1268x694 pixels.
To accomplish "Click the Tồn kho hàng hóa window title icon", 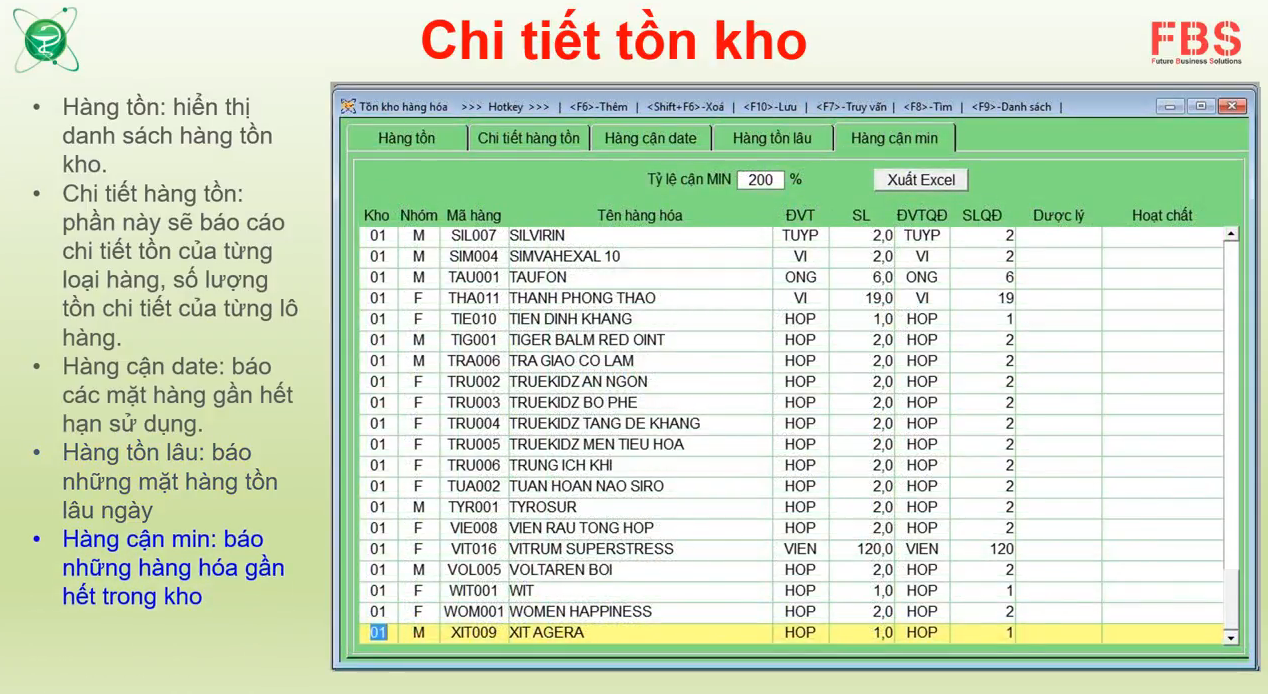I will coord(348,106).
